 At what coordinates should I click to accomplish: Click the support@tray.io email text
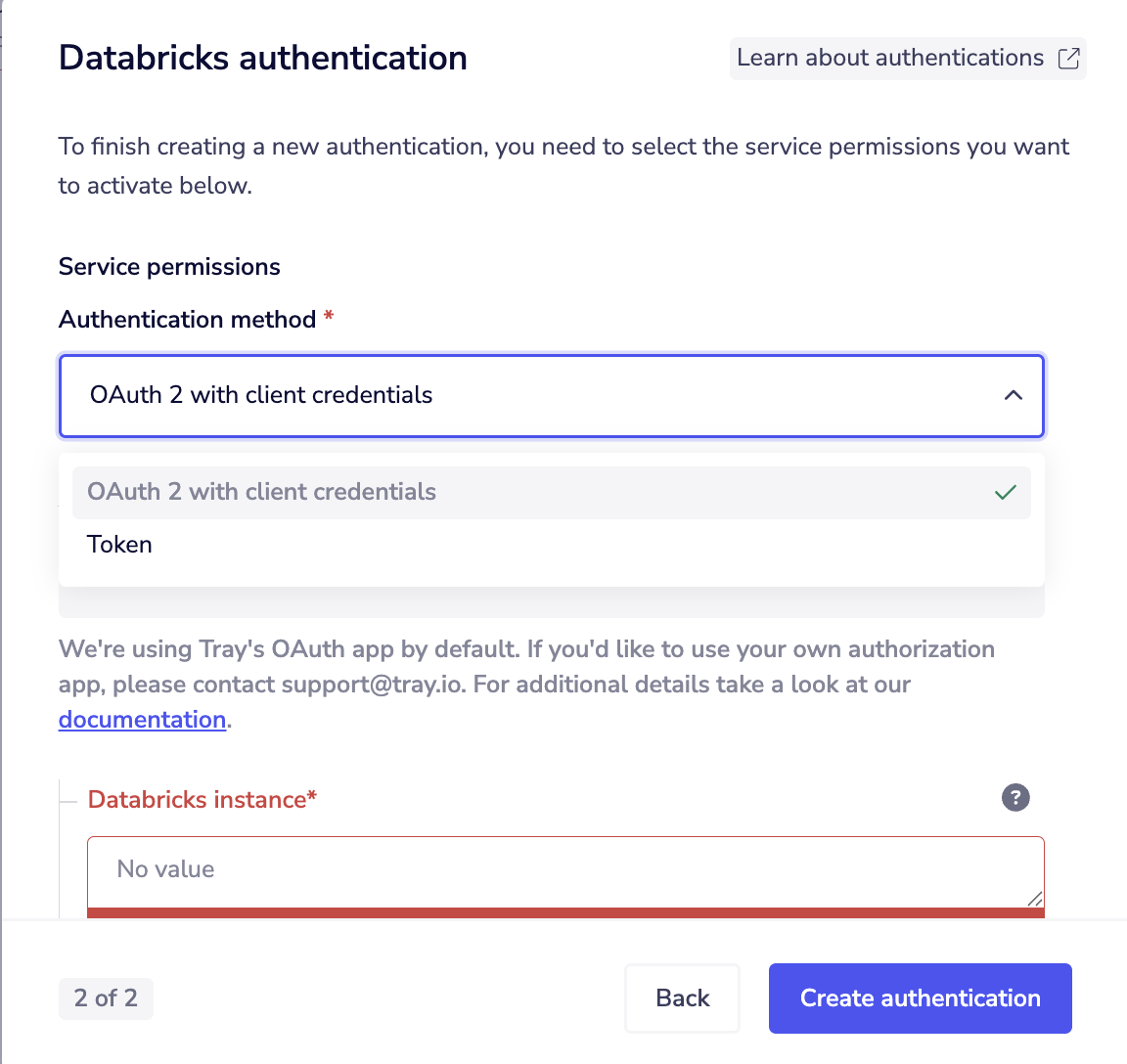pyautogui.click(x=373, y=685)
